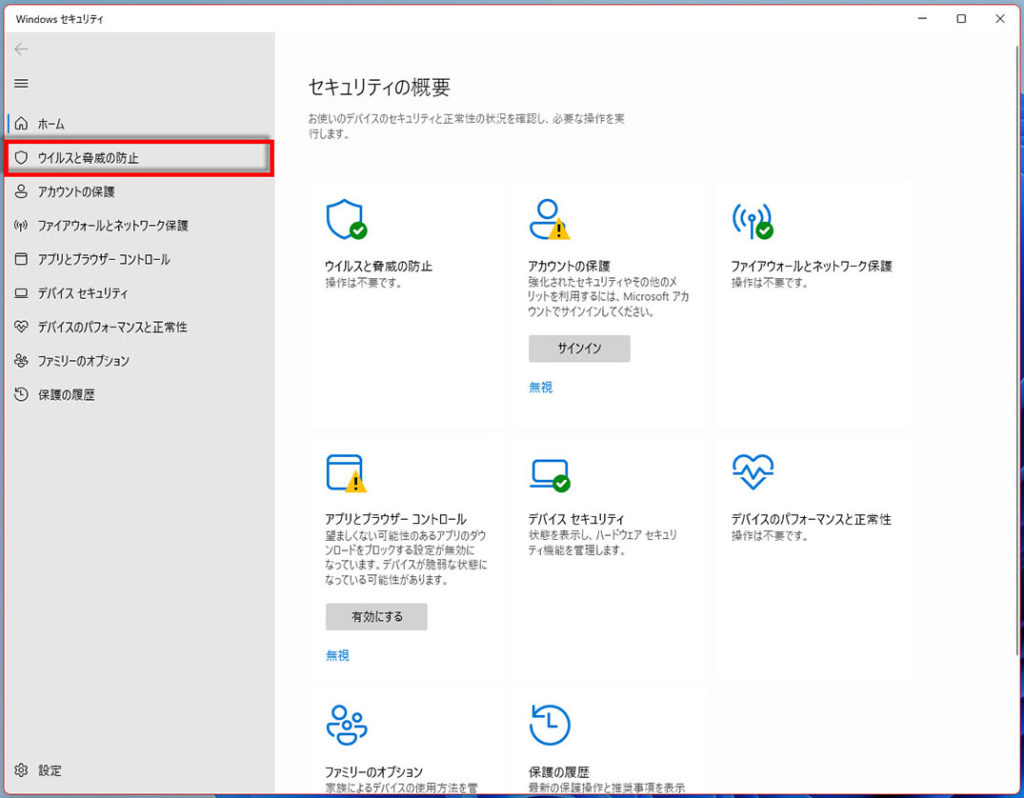Click device performance and health heart icon
Screen dimensions: 1024x798
click(x=752, y=471)
